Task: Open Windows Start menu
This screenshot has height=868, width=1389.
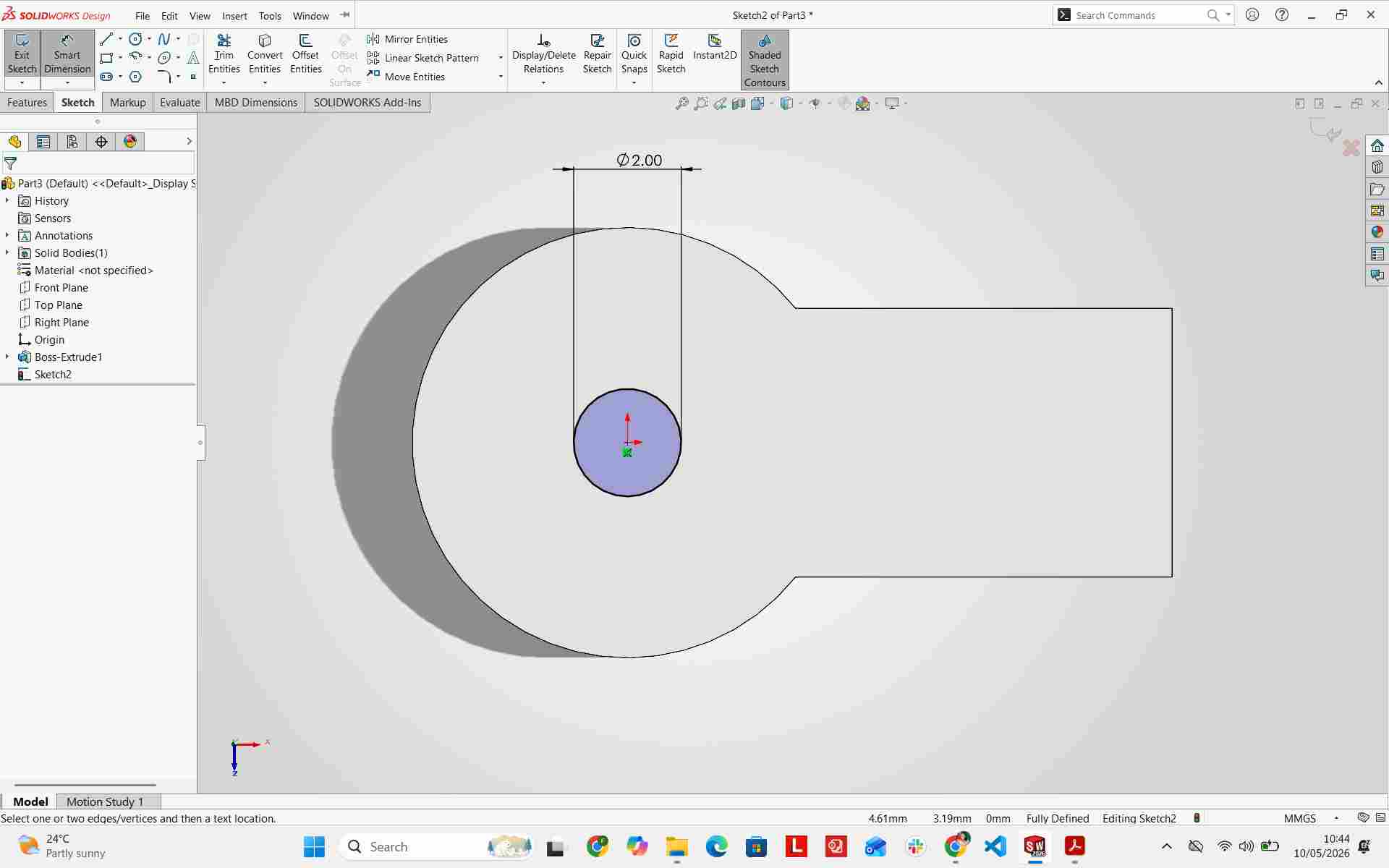Action: pos(314,846)
